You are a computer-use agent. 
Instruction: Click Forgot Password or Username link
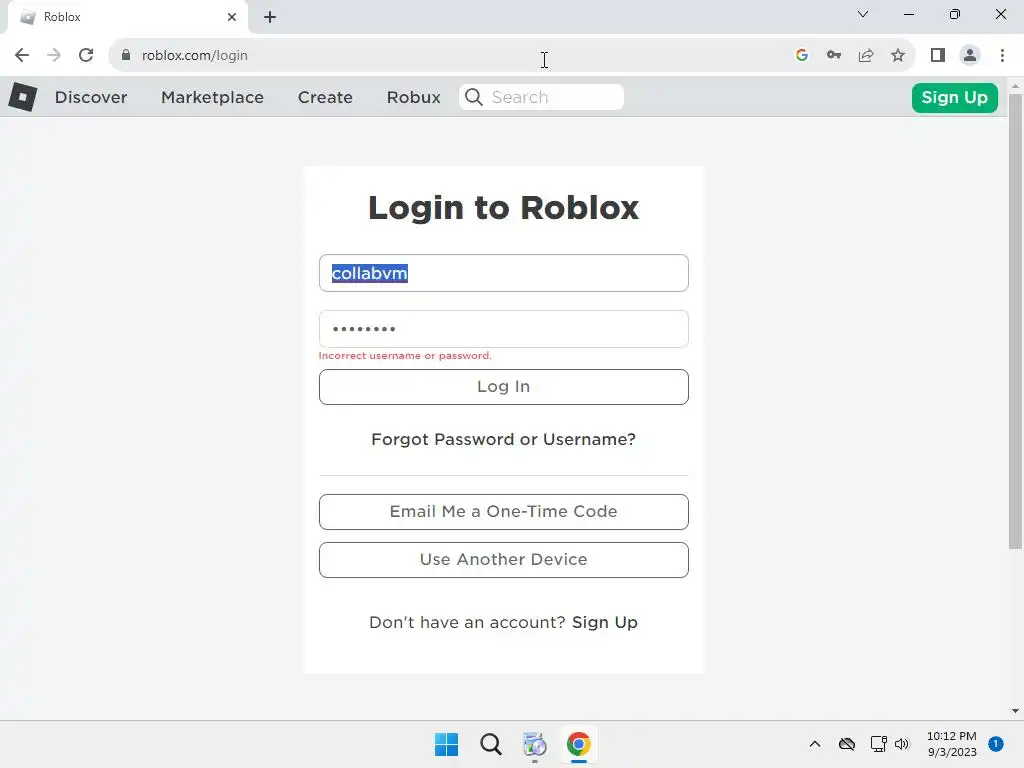click(x=504, y=440)
